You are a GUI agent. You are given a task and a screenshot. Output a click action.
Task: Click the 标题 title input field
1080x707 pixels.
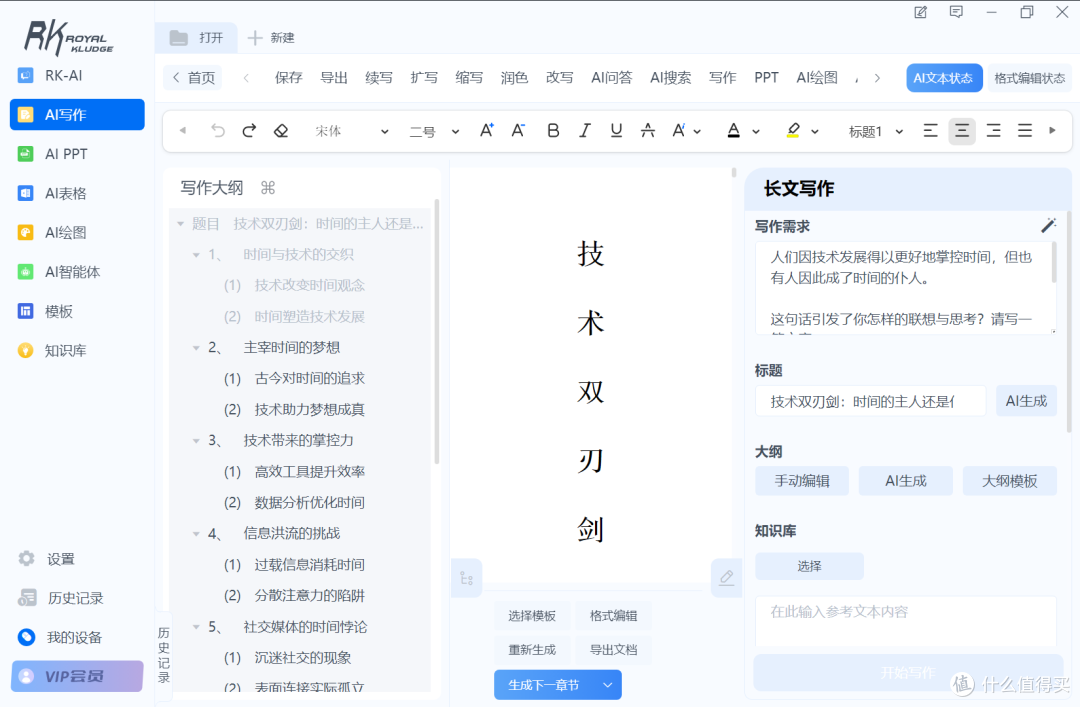(871, 401)
